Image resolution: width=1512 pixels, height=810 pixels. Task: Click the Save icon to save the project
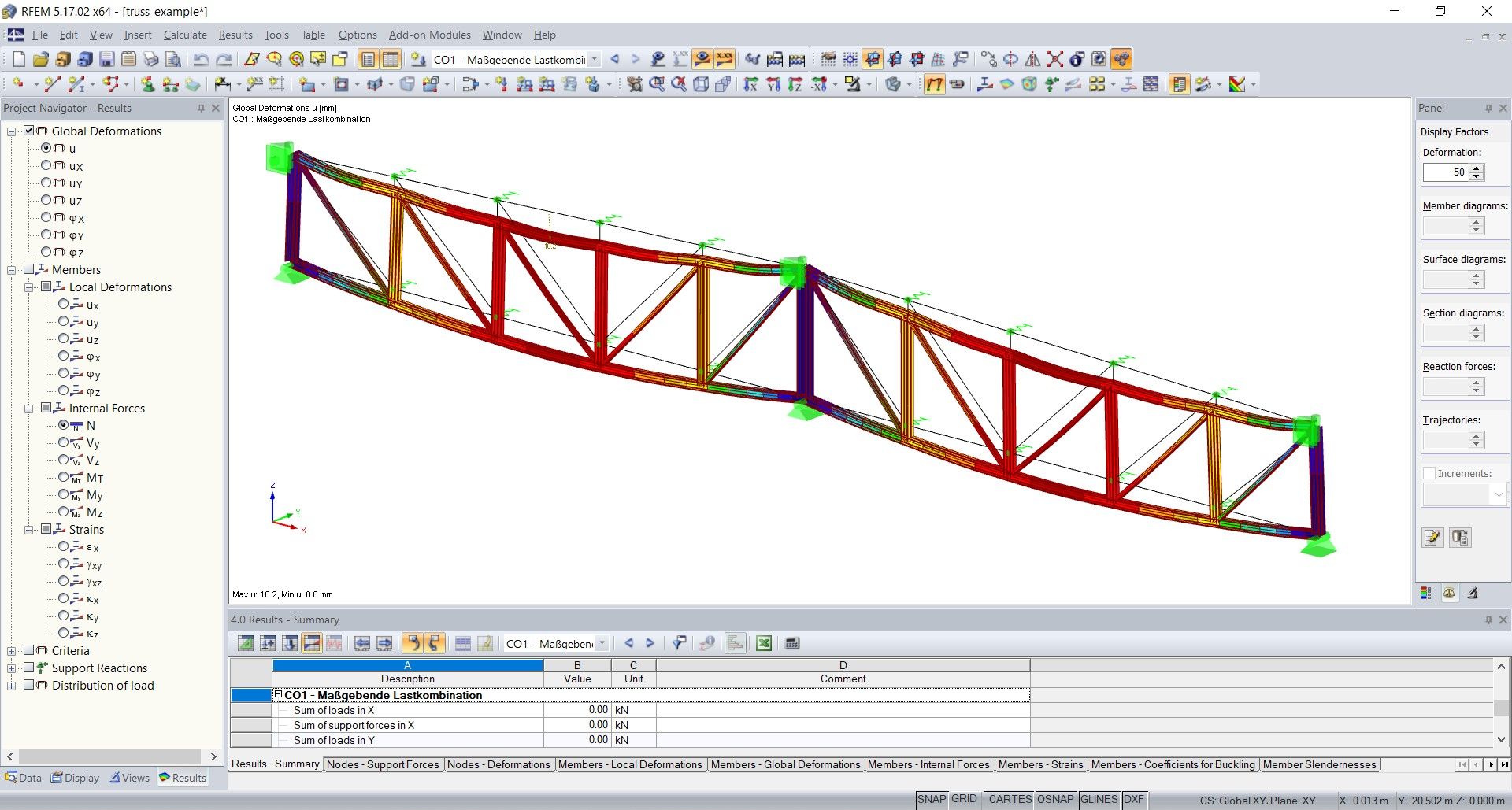pos(105,58)
